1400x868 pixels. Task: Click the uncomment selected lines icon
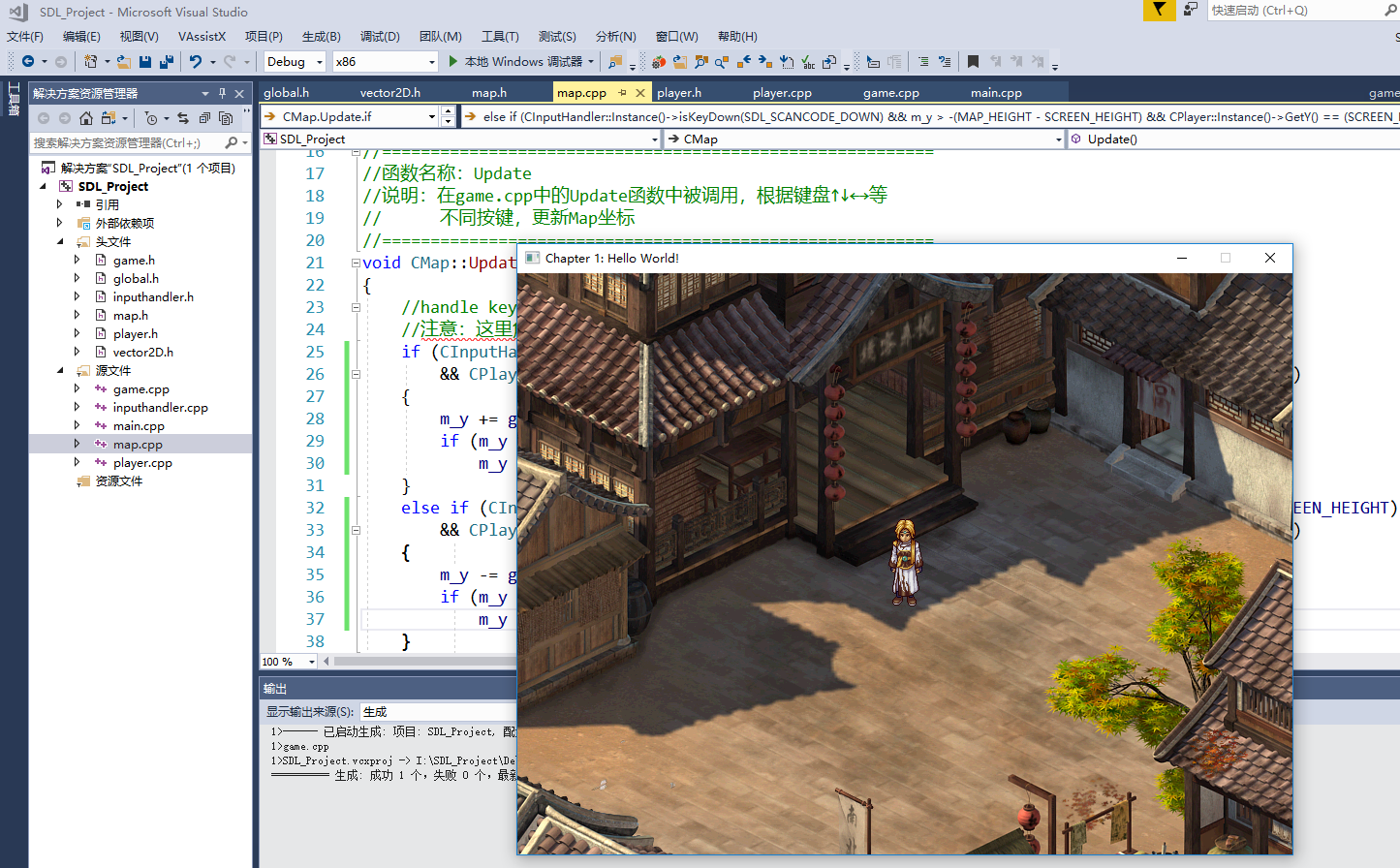pyautogui.click(x=945, y=62)
